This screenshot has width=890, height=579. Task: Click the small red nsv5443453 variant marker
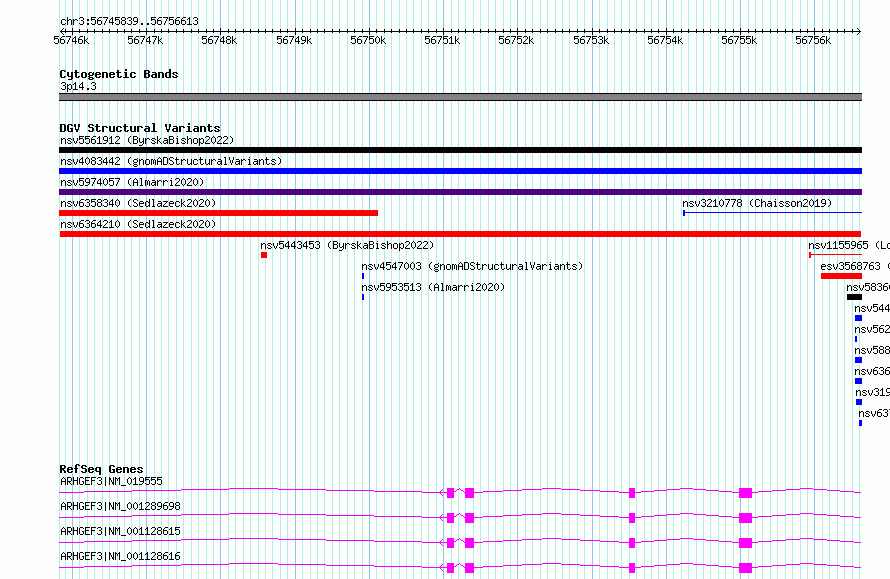click(x=264, y=255)
